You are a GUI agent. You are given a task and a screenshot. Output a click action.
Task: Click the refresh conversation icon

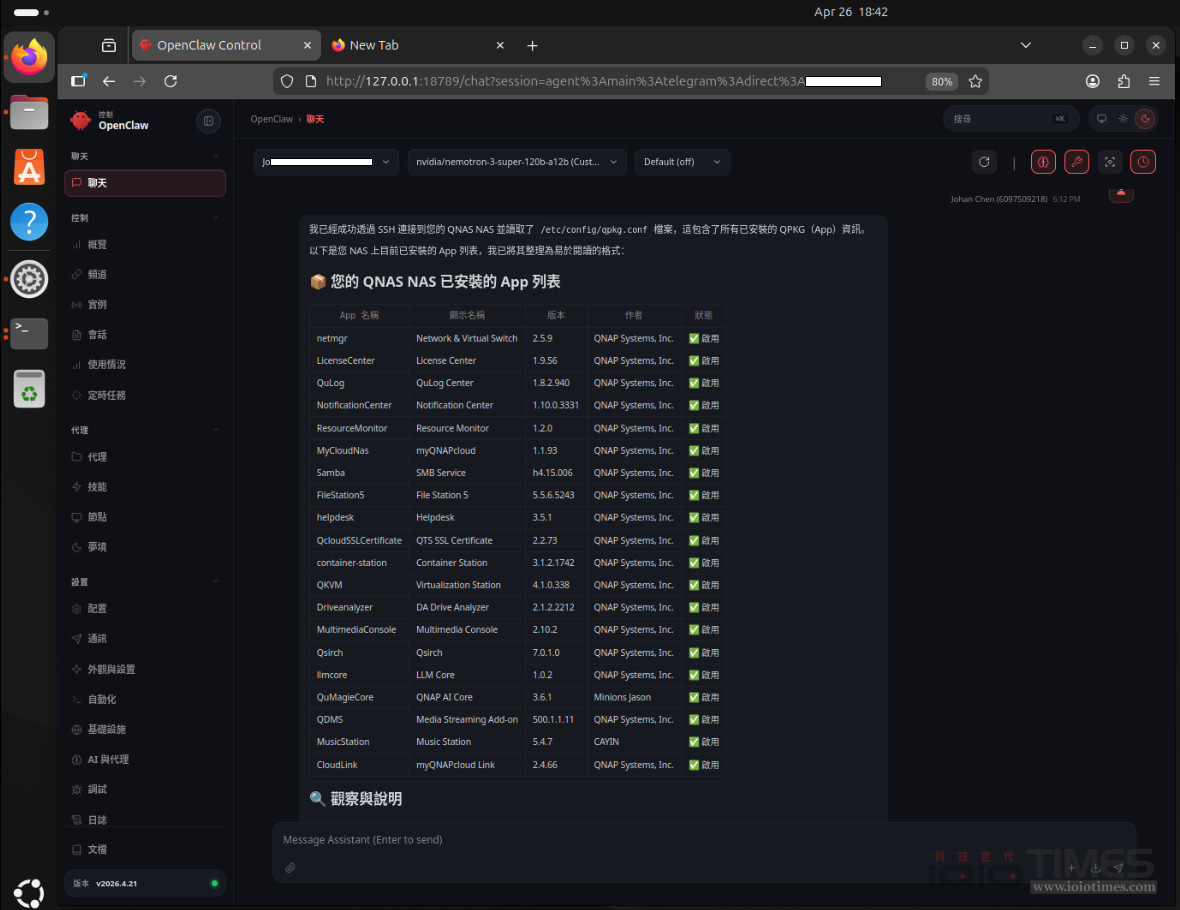pos(984,161)
